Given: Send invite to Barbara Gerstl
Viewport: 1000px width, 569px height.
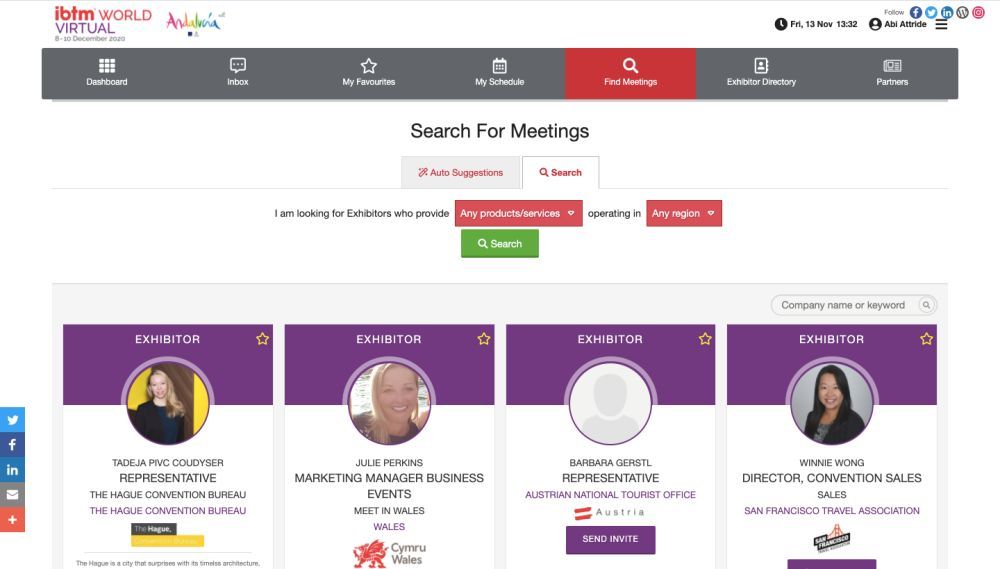Looking at the screenshot, I should (x=610, y=539).
